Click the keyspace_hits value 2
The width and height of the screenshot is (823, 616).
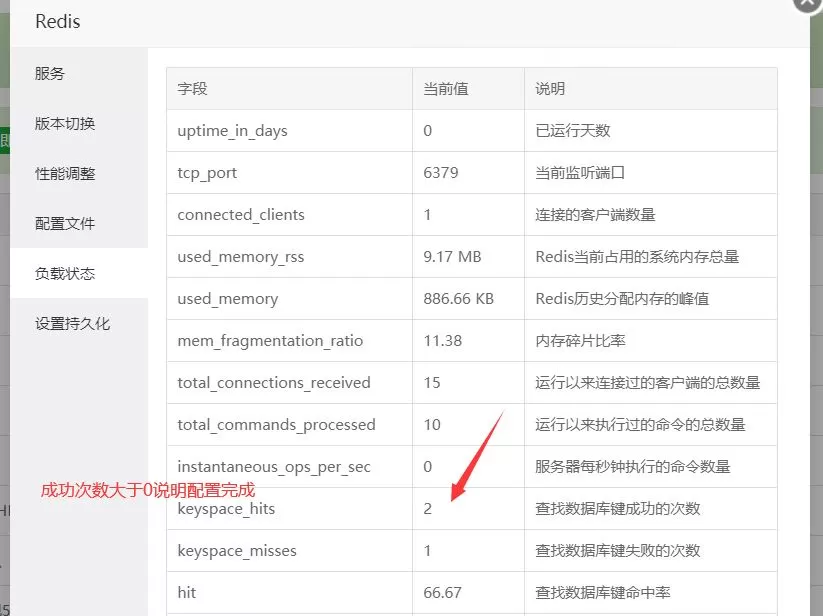(428, 508)
